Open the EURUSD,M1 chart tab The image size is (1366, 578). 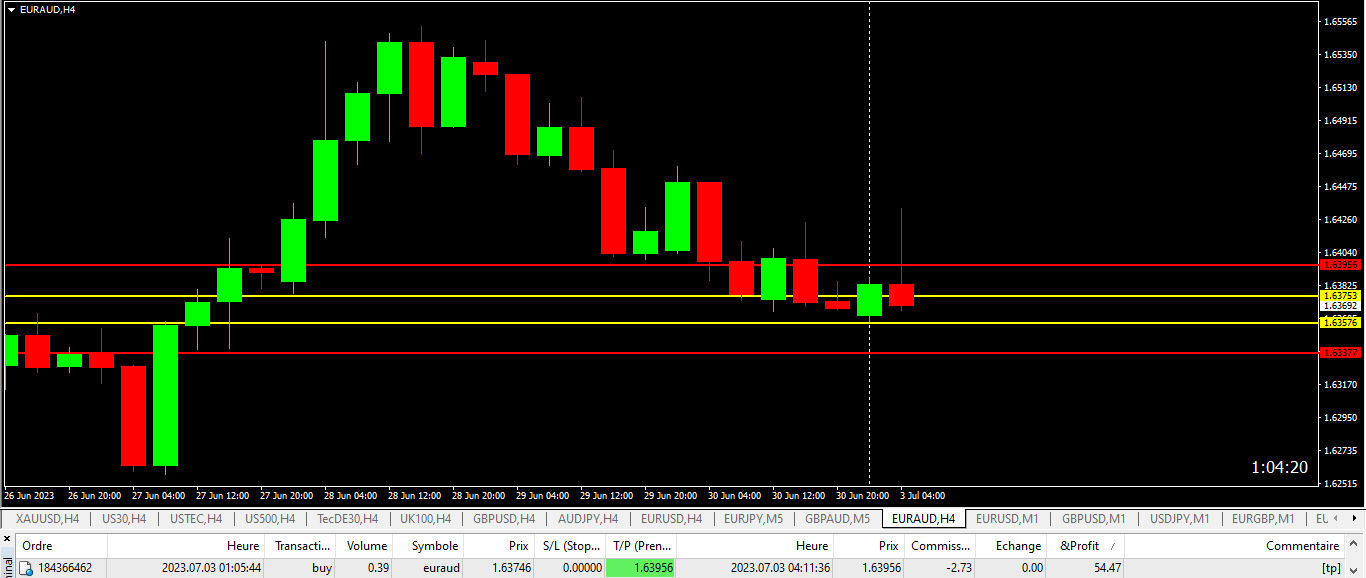pos(1007,519)
